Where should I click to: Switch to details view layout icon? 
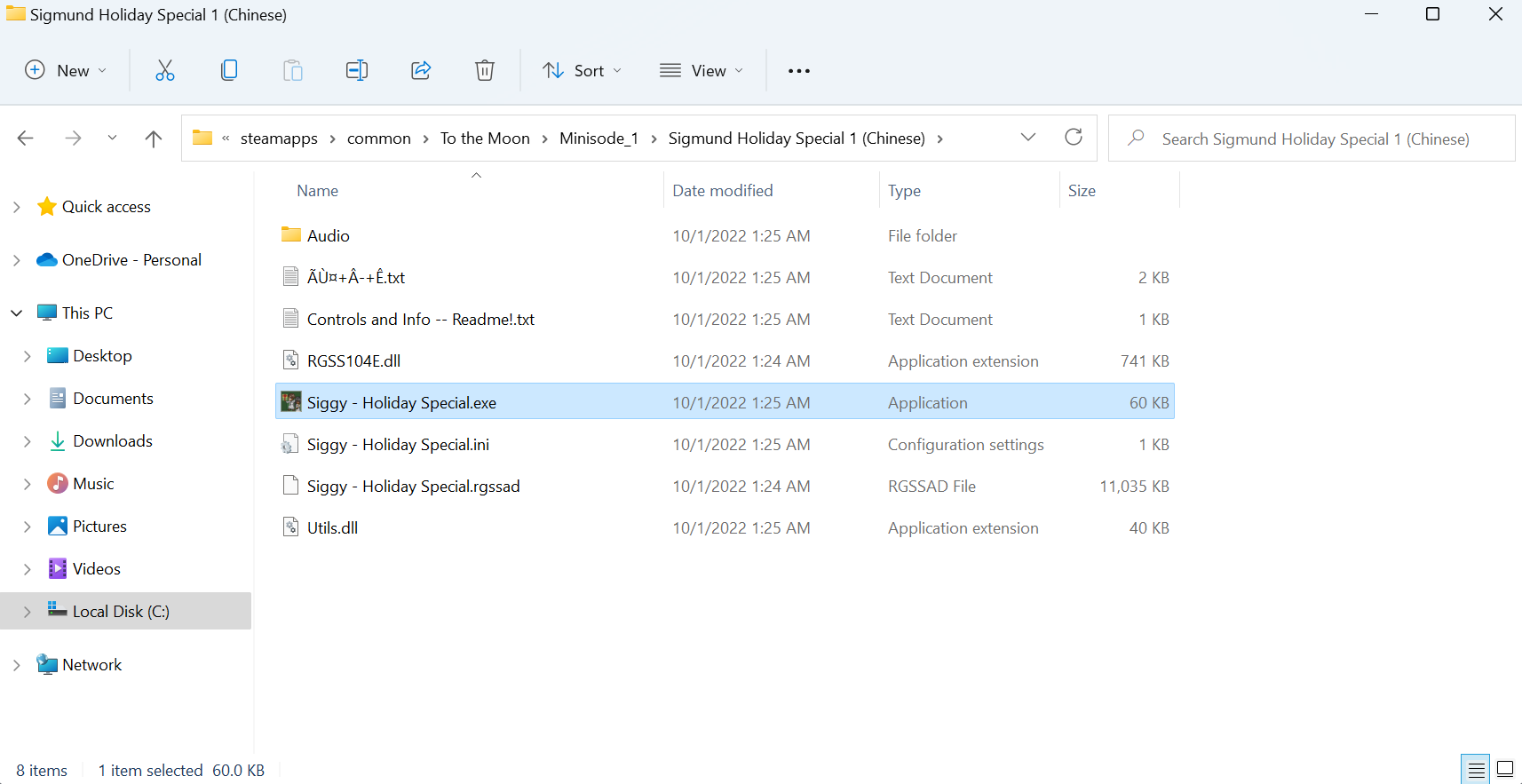pos(1476,769)
